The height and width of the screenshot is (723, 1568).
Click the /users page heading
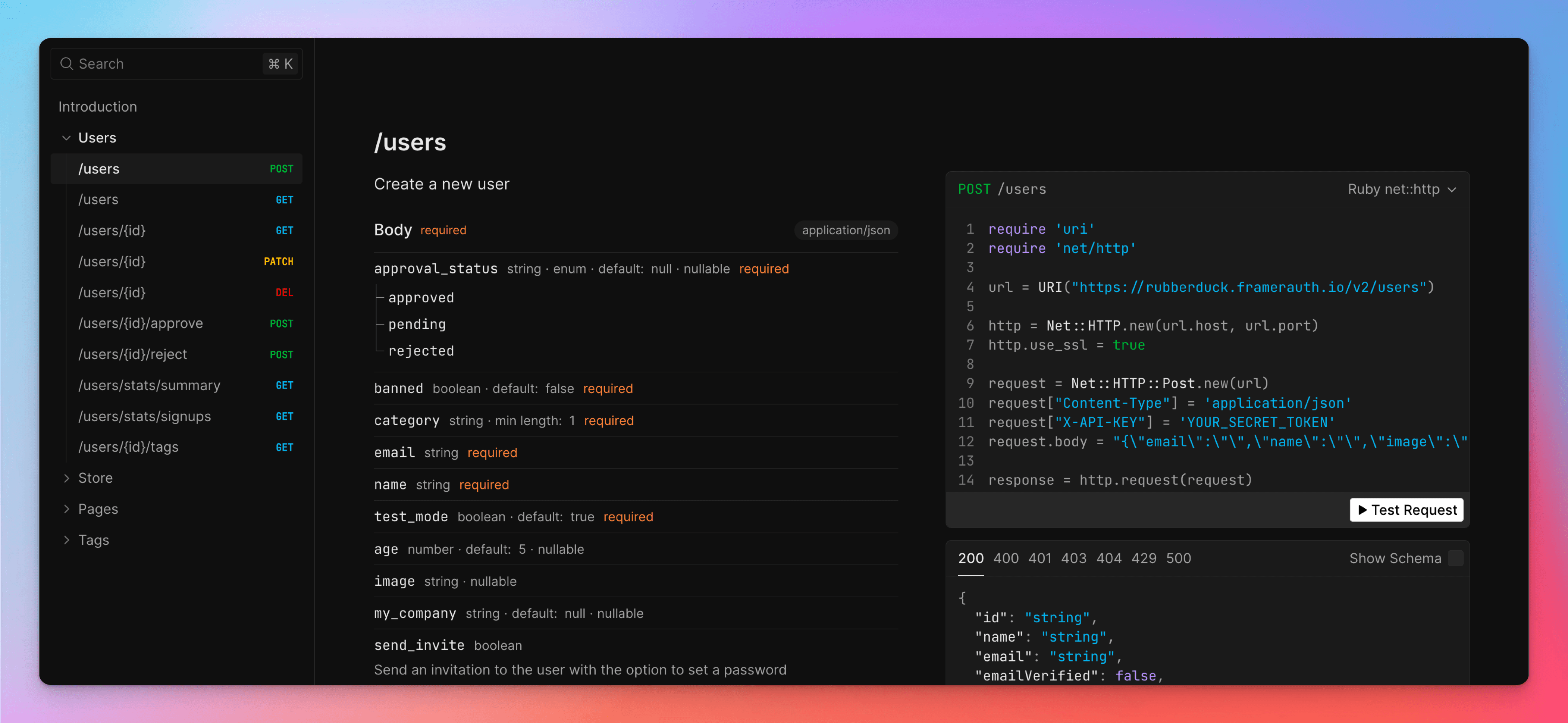pyautogui.click(x=410, y=143)
